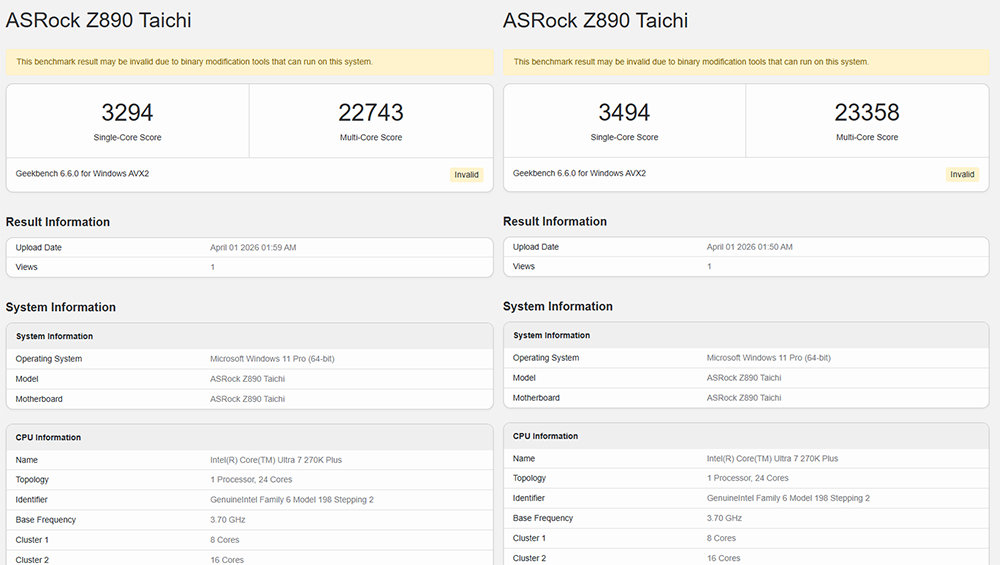This screenshot has width=1000, height=565.
Task: Click right page title ASRock Z890 Taichi
Action: click(595, 20)
